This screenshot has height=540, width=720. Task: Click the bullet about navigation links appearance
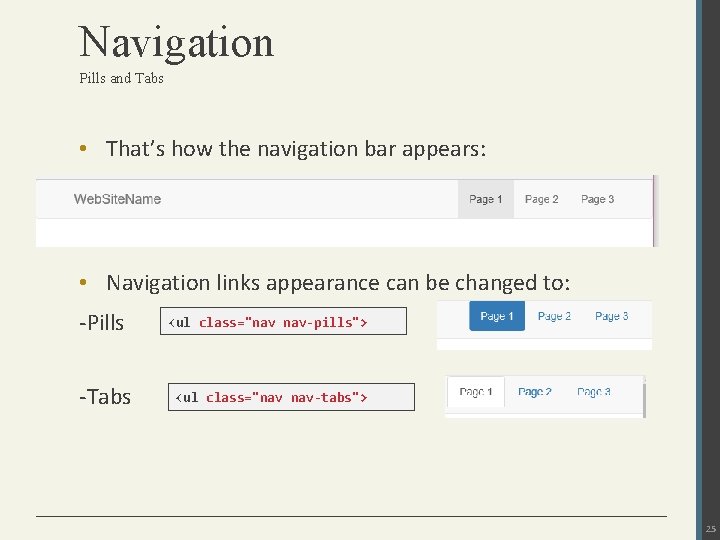338,283
